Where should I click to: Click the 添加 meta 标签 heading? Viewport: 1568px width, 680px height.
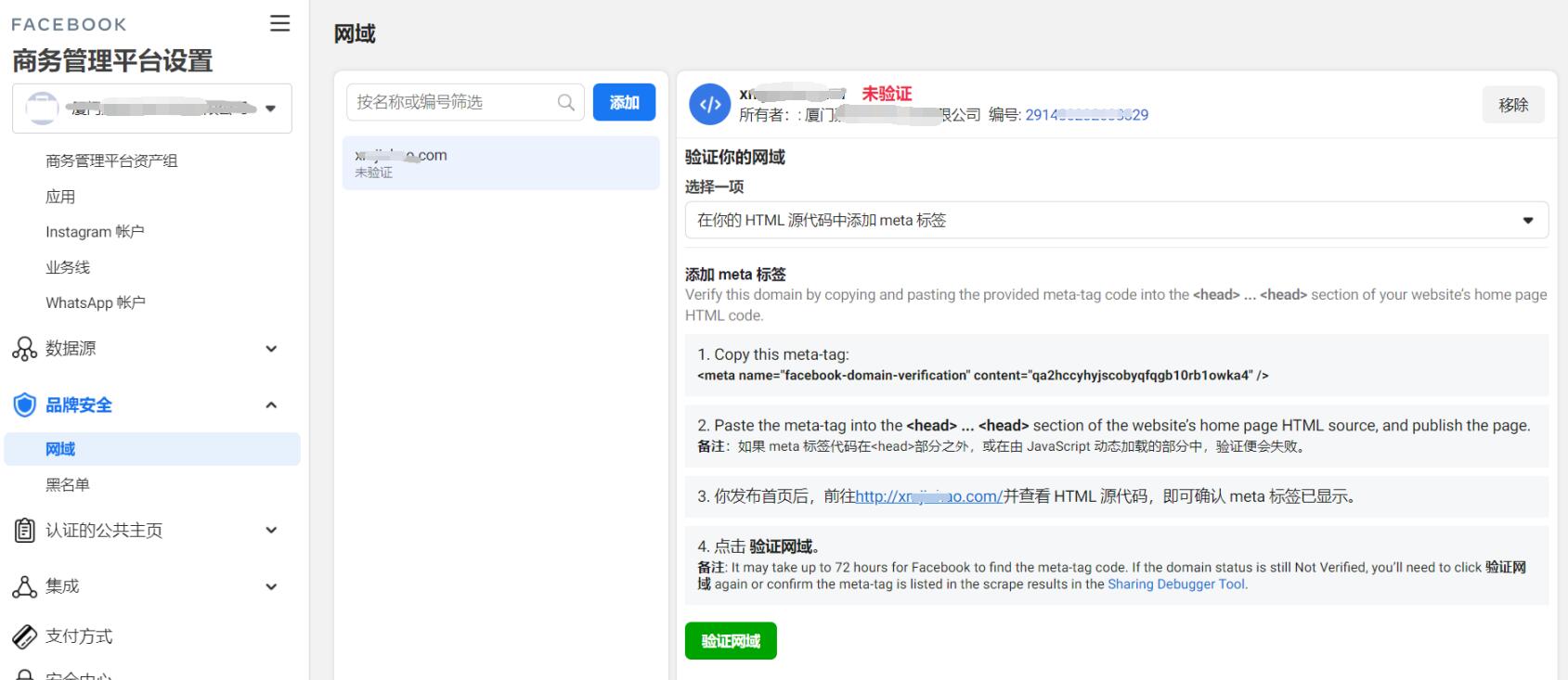click(x=735, y=275)
